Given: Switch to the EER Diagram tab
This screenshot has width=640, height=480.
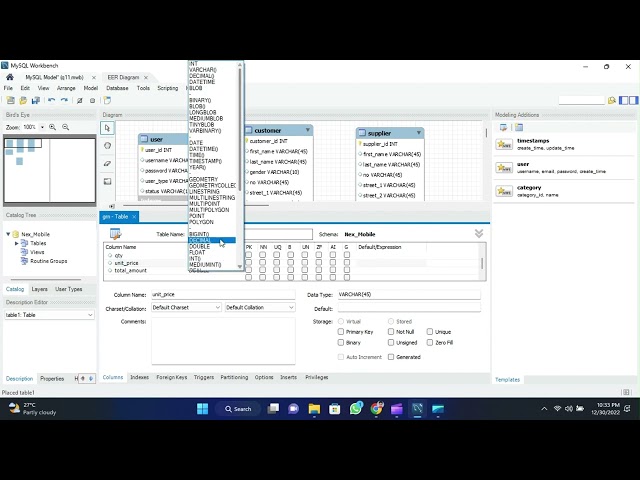Looking at the screenshot, I should tap(123, 77).
